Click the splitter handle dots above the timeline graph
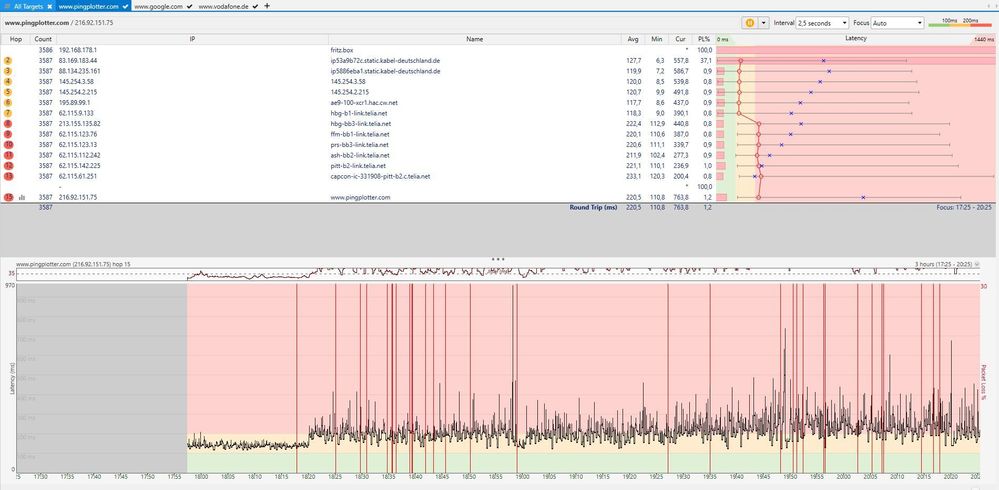The width and height of the screenshot is (999, 490). click(499, 259)
